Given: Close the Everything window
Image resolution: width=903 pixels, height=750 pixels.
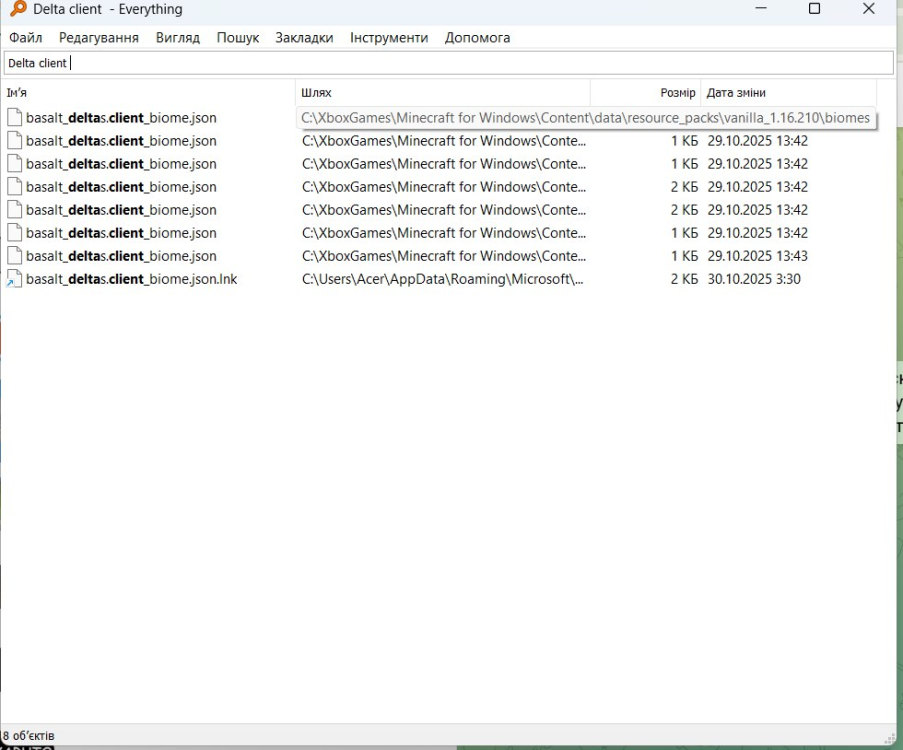Looking at the screenshot, I should [x=868, y=9].
